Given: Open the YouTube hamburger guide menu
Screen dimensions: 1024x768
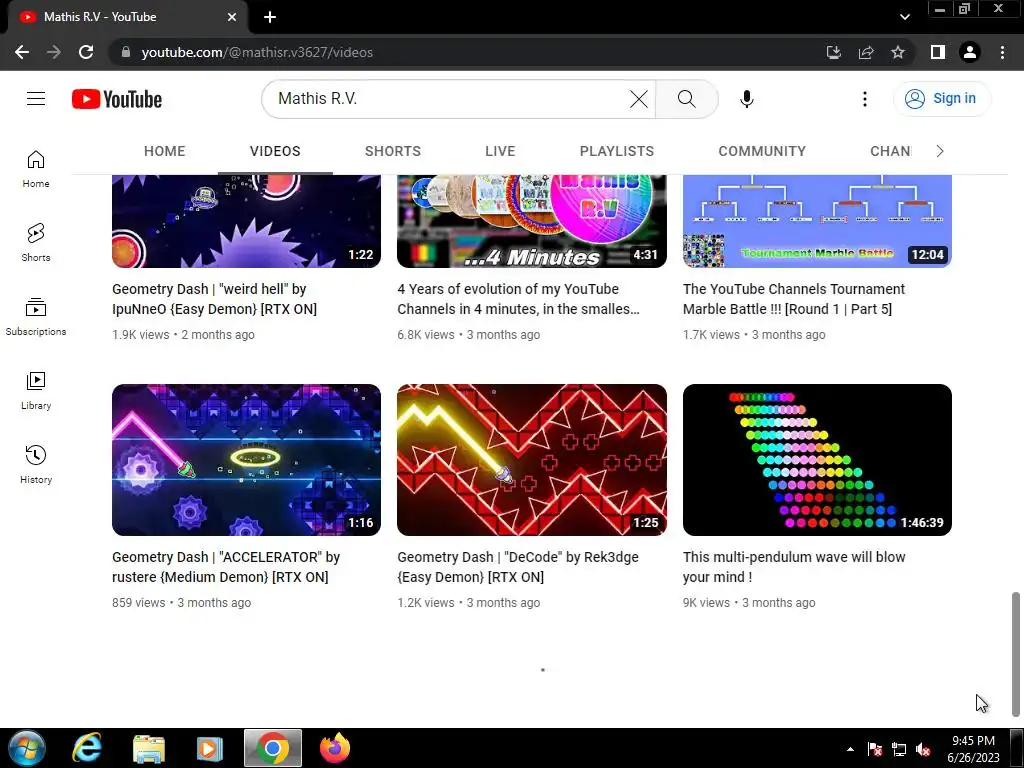Looking at the screenshot, I should [x=36, y=99].
